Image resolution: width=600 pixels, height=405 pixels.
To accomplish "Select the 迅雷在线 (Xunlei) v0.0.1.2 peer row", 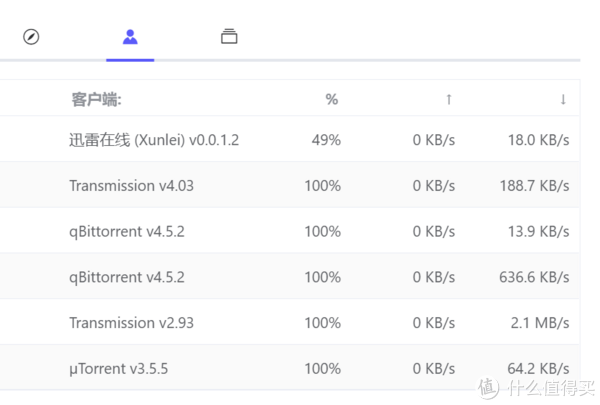I will [154, 140].
